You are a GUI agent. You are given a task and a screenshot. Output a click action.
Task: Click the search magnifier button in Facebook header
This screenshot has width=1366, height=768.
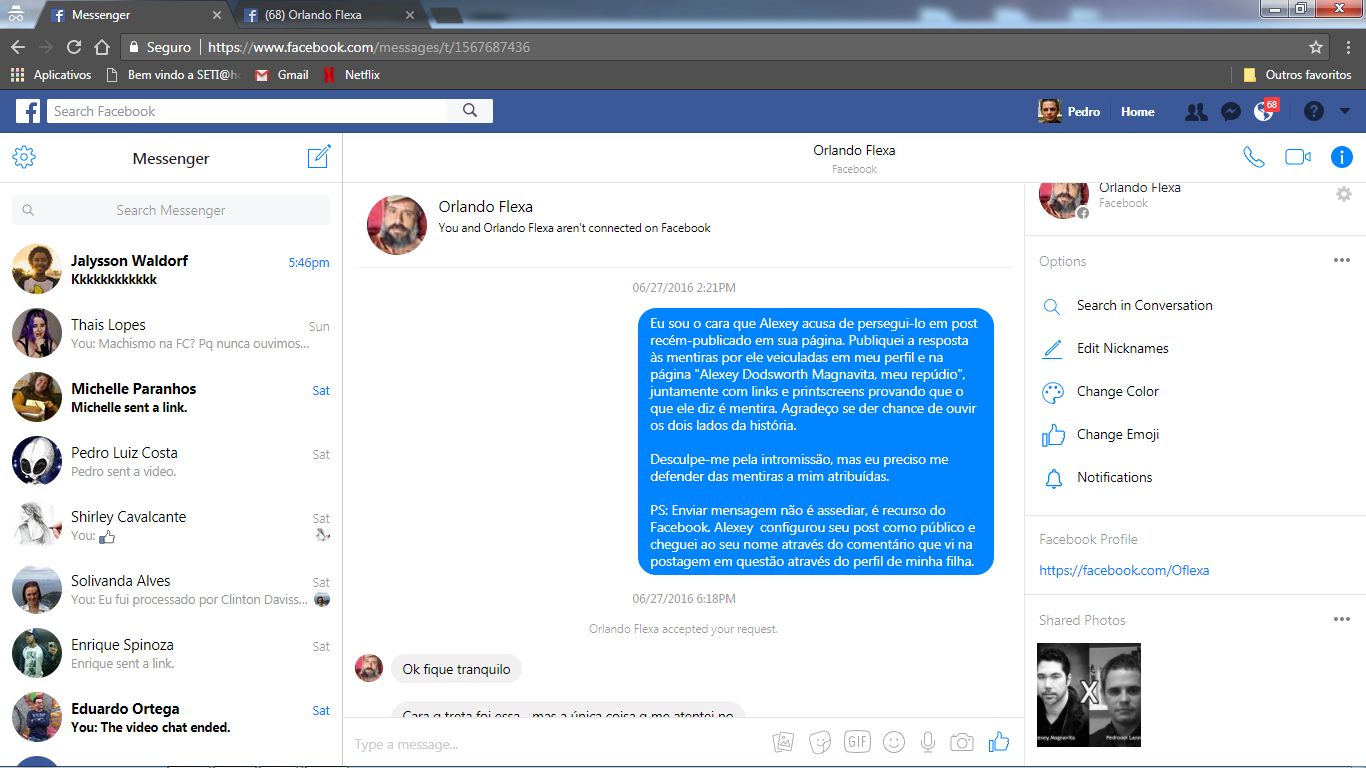470,111
